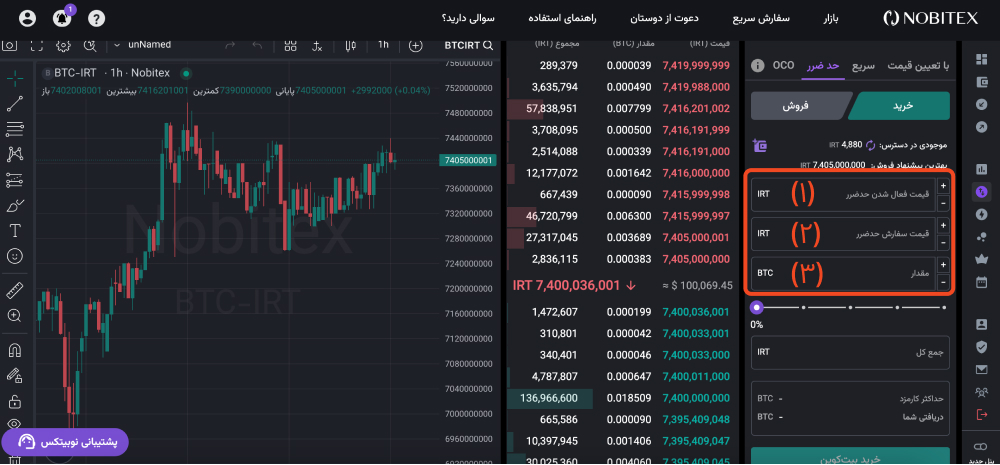Click the highlighted purple trade sidebar icon

click(981, 191)
